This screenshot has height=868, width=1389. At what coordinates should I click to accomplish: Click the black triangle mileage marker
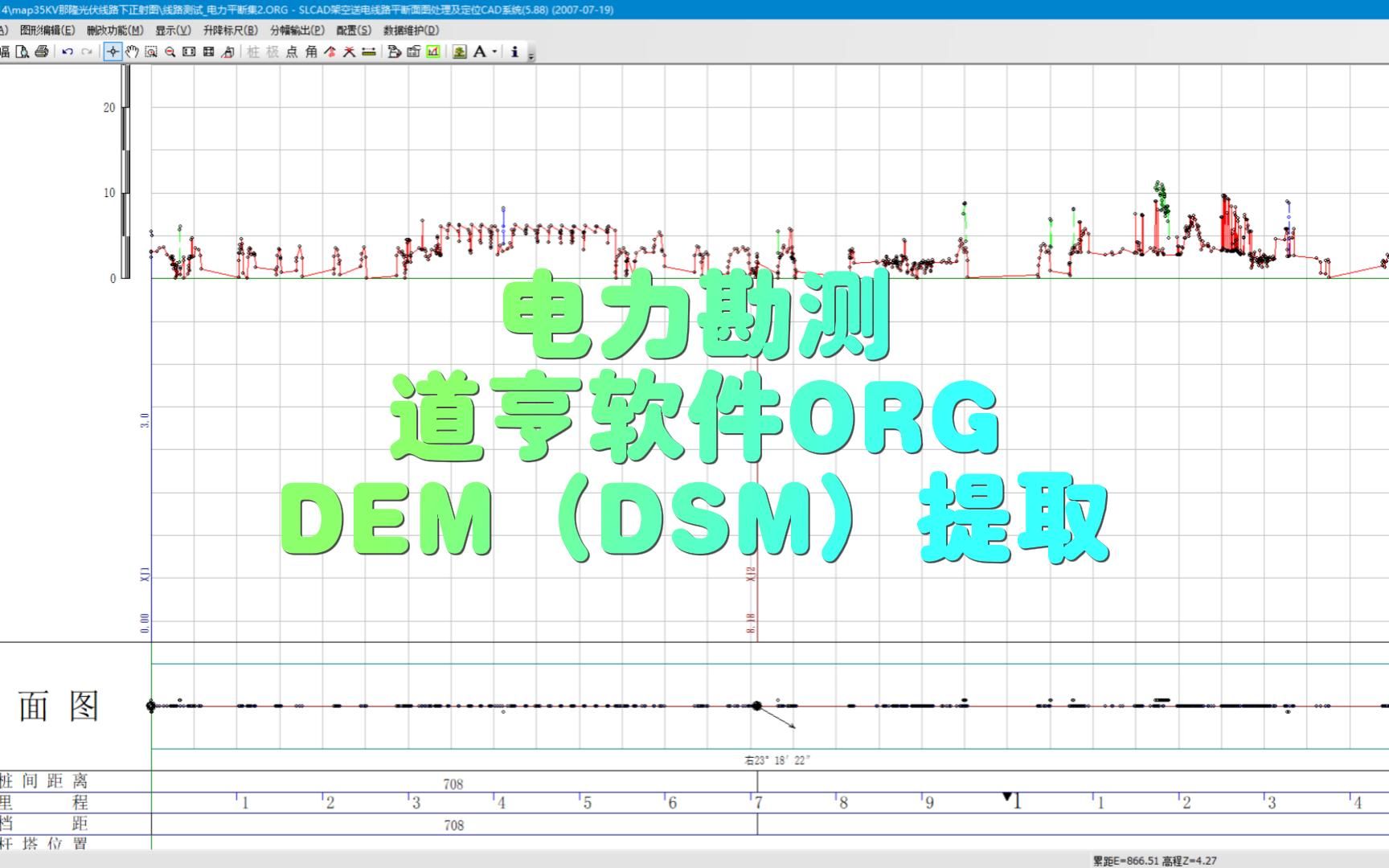click(x=1006, y=796)
